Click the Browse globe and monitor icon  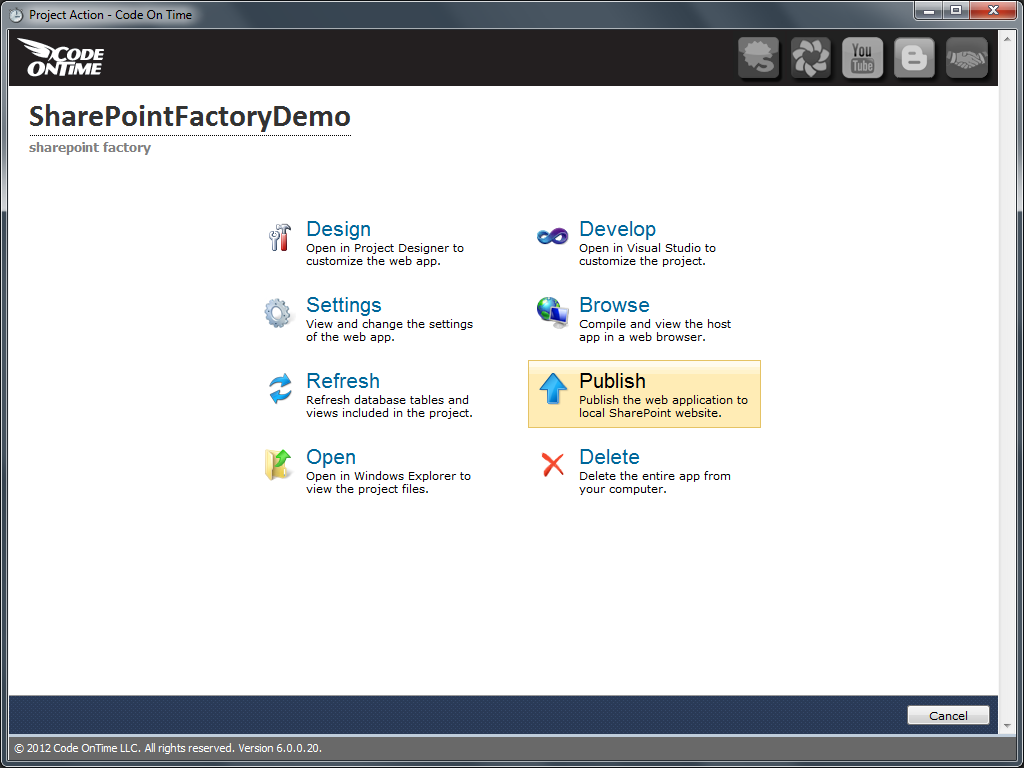coord(552,312)
